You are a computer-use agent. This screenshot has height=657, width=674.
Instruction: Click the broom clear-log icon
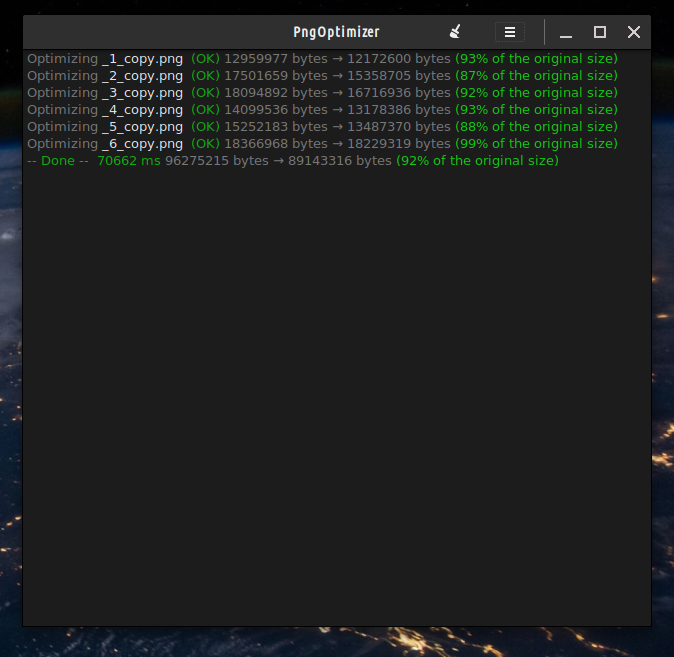click(455, 32)
